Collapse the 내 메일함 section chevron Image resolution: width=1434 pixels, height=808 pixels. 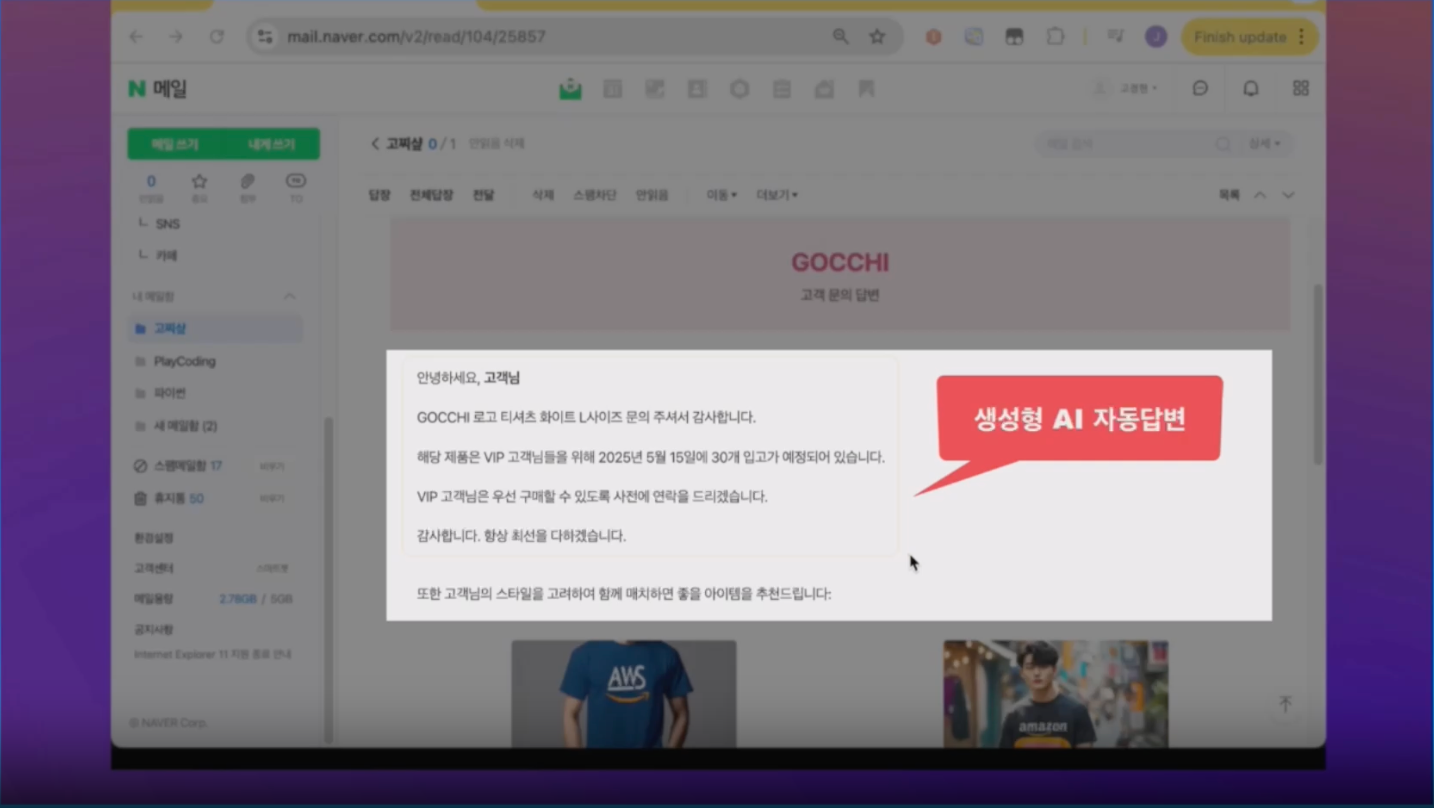[x=290, y=296]
